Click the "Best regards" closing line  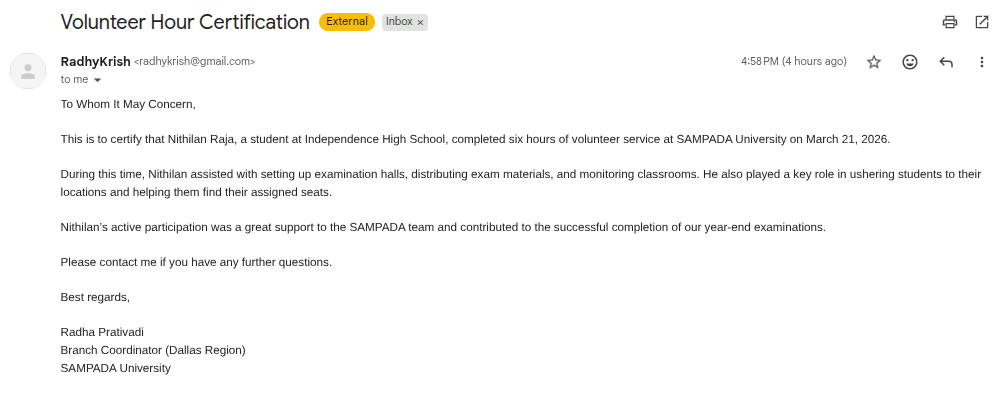(95, 297)
